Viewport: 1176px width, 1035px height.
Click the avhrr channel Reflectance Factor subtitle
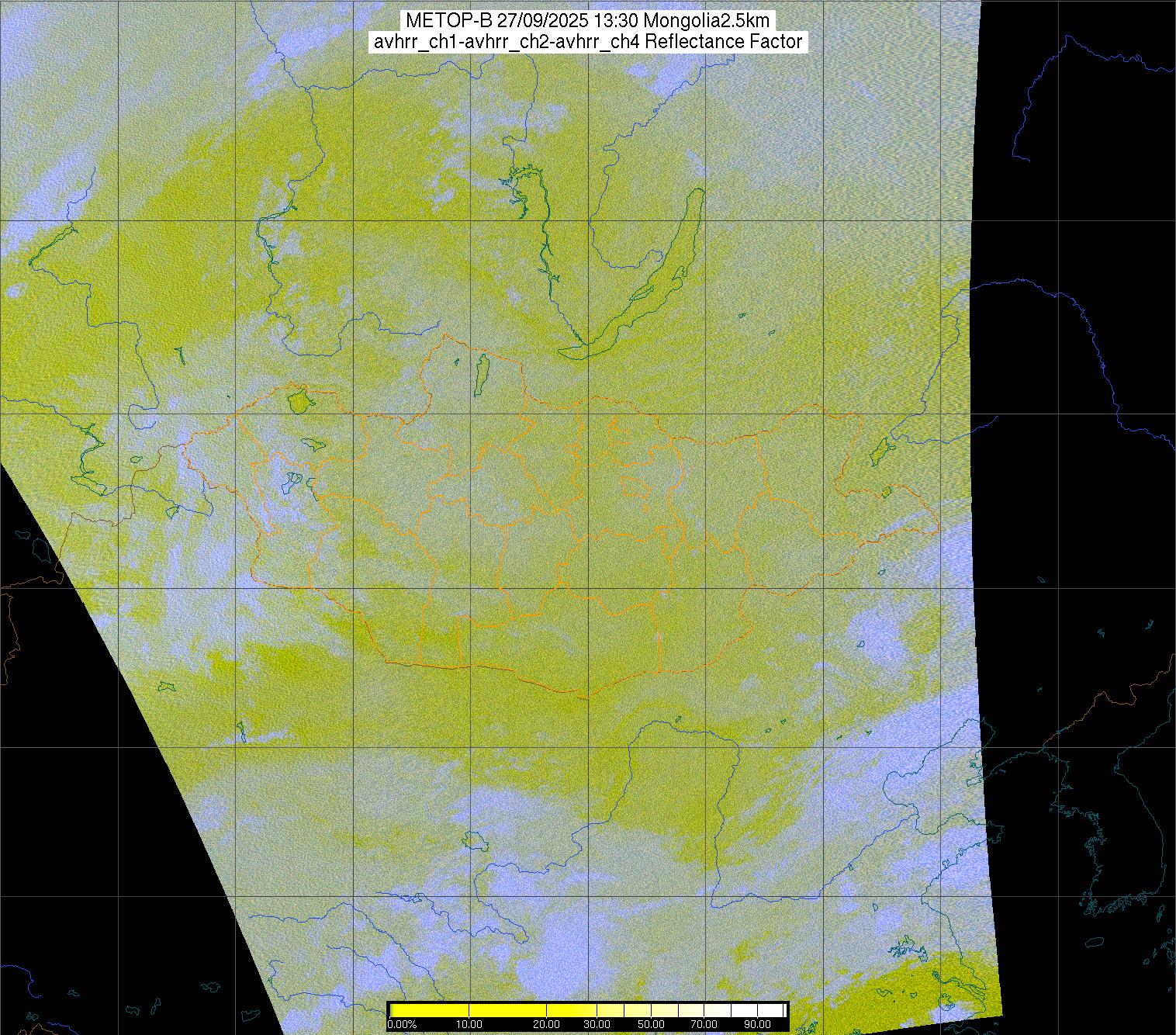587,42
